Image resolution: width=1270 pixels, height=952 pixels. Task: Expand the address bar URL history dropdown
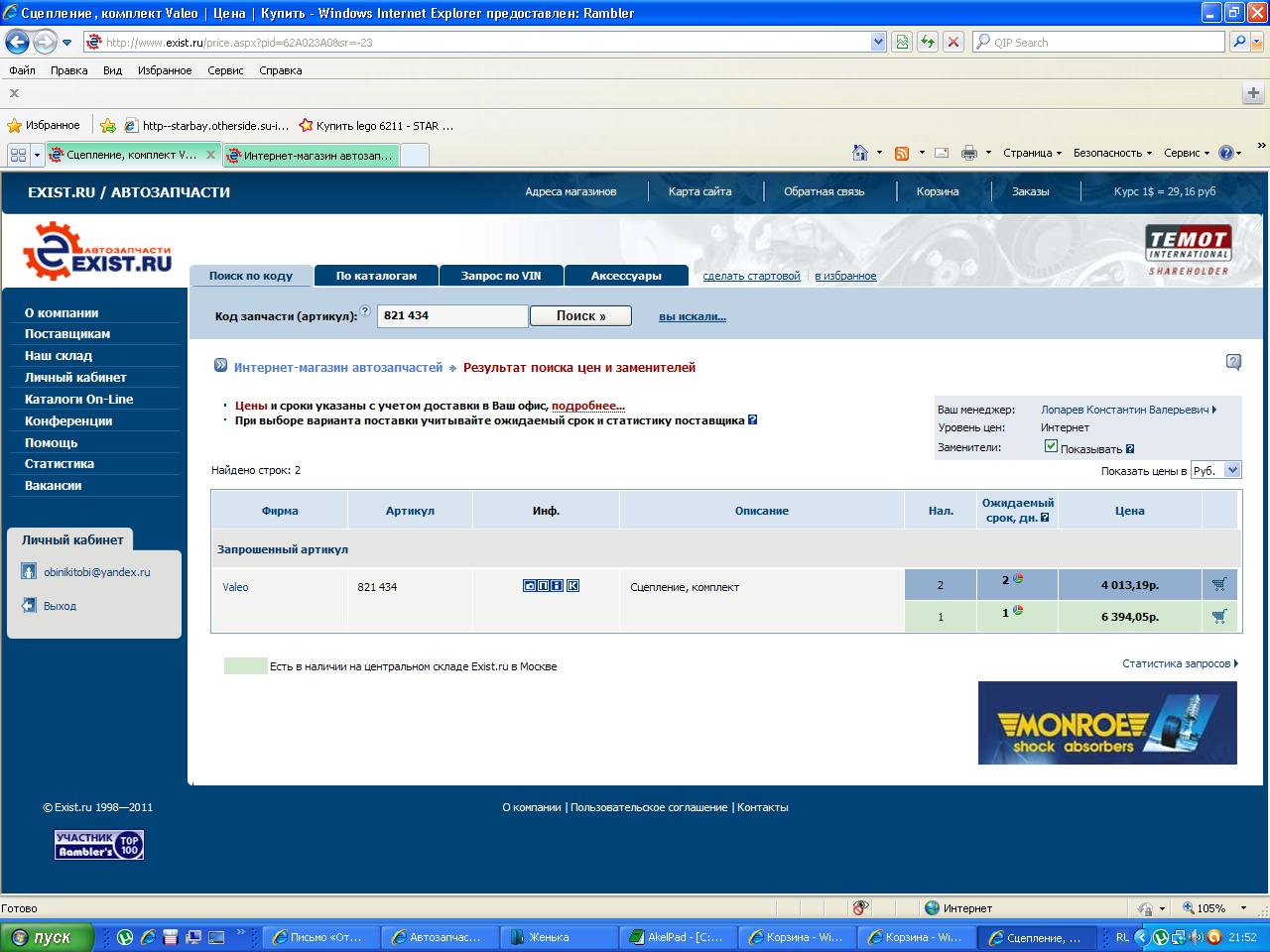[x=878, y=42]
